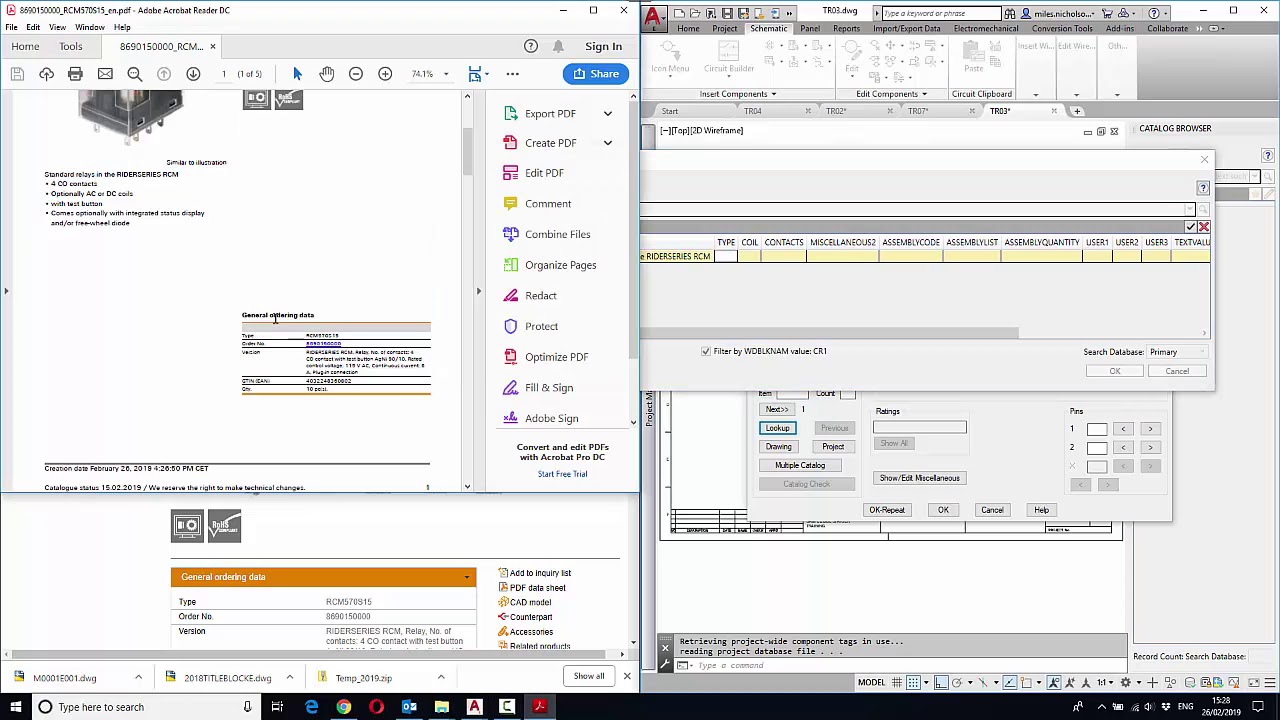Print the PDF using the printer icon

[x=75, y=74]
